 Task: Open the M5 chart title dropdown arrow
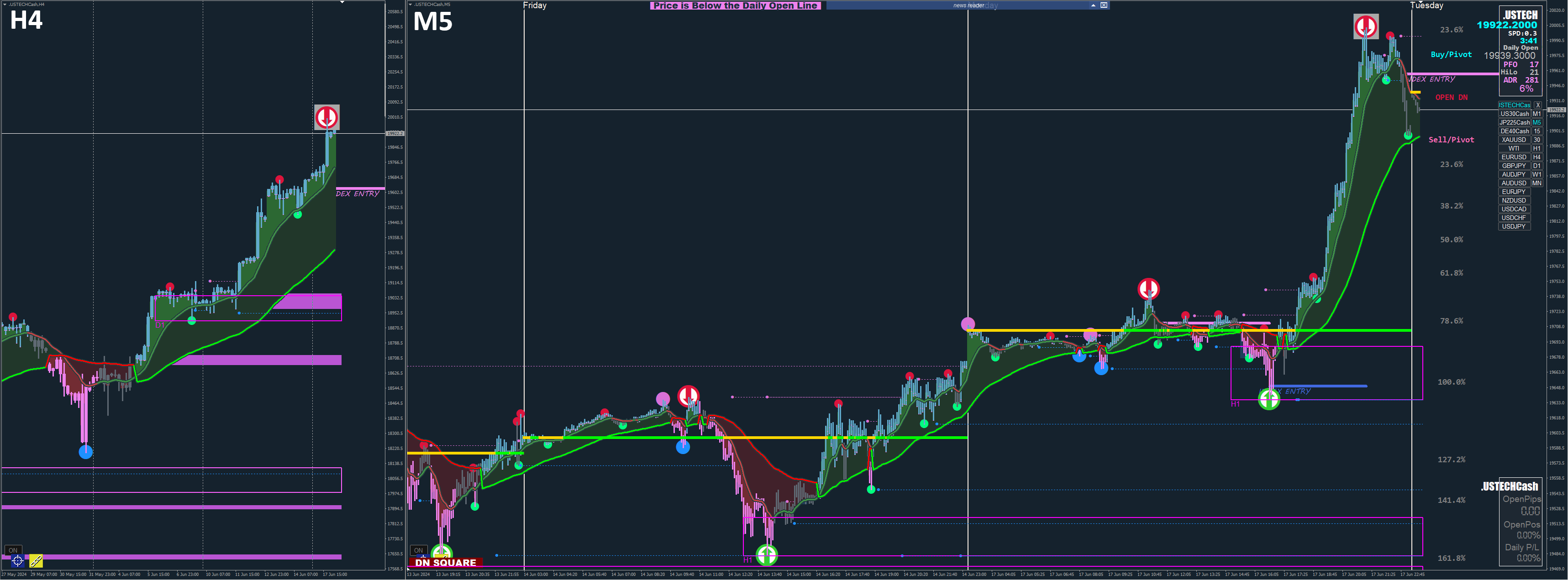click(x=411, y=4)
